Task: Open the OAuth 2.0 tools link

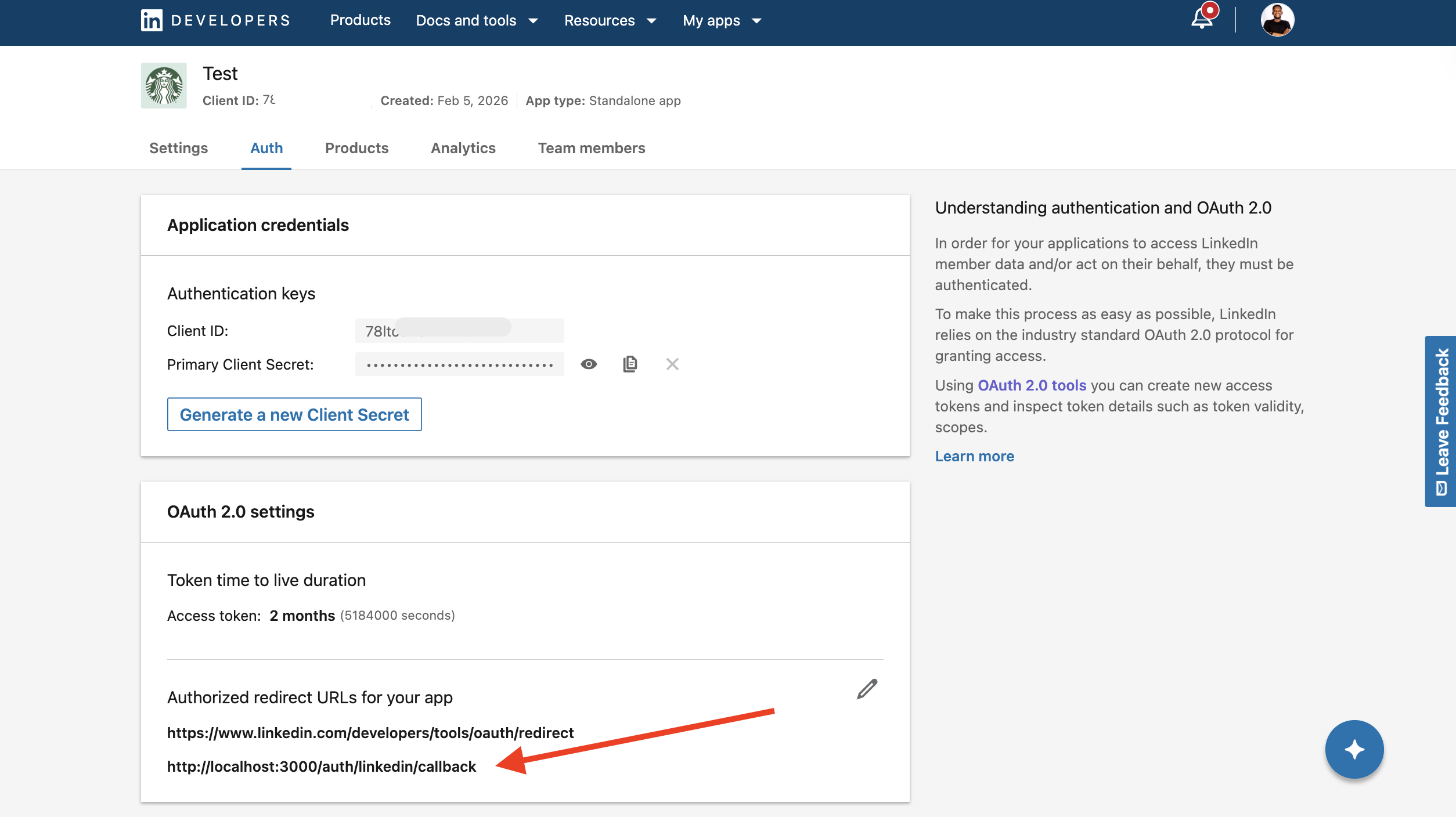Action: (1031, 385)
